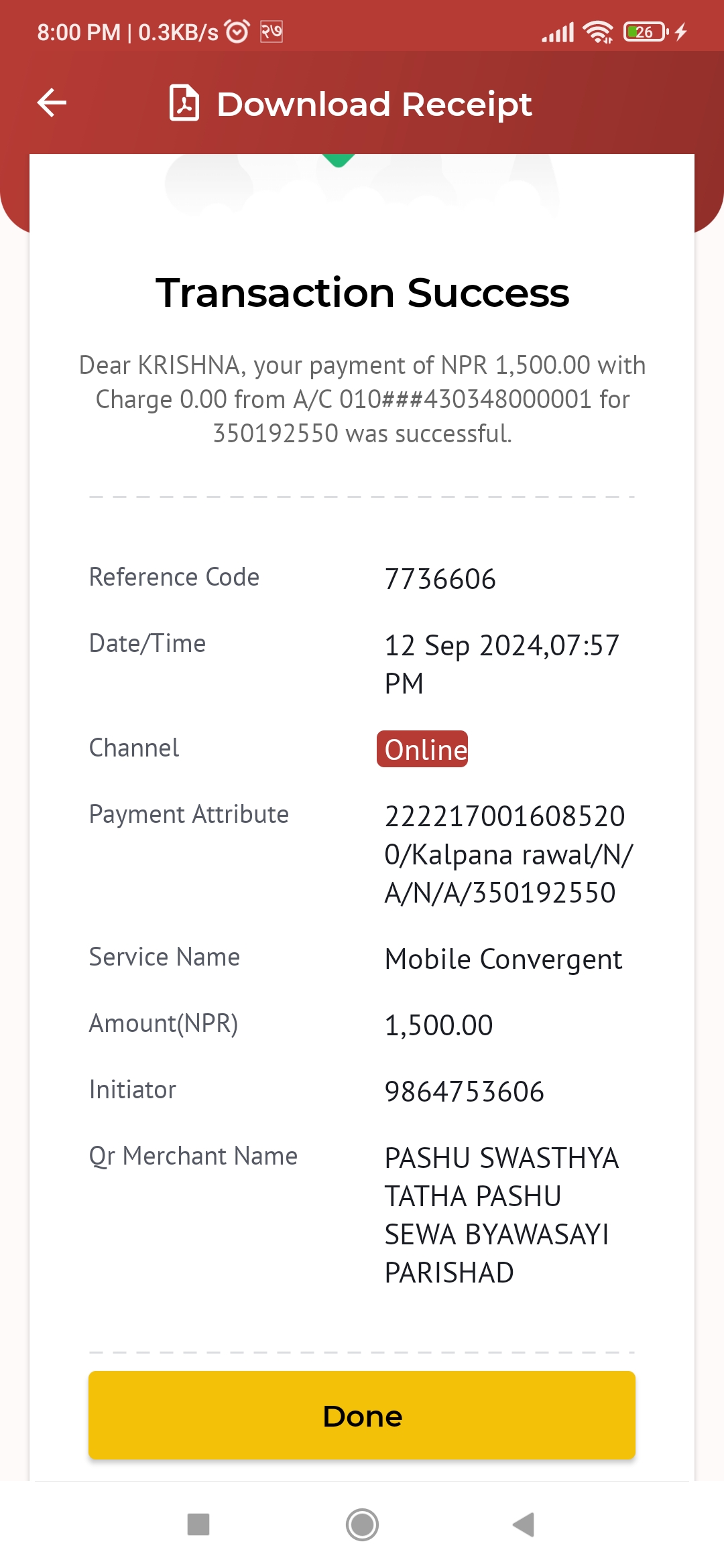Tap the Android home circle button
Viewport: 724px width, 1568px height.
point(362,1524)
